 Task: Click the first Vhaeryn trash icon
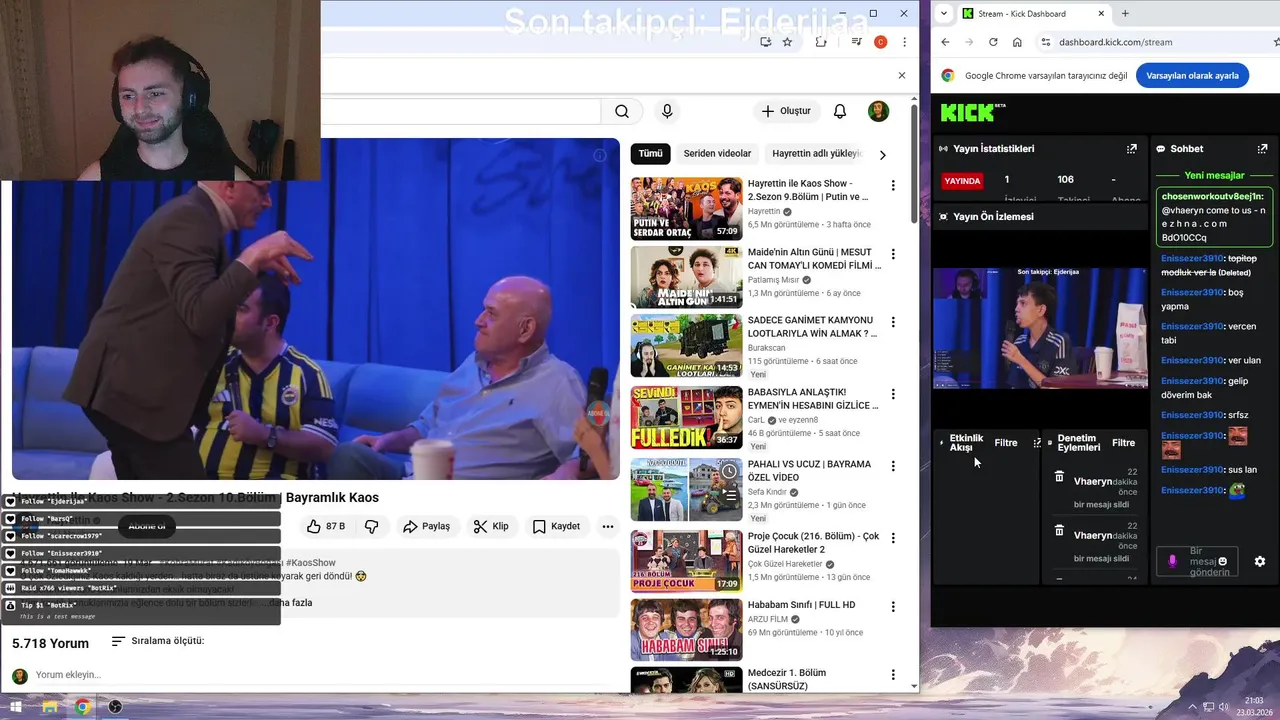click(1059, 477)
